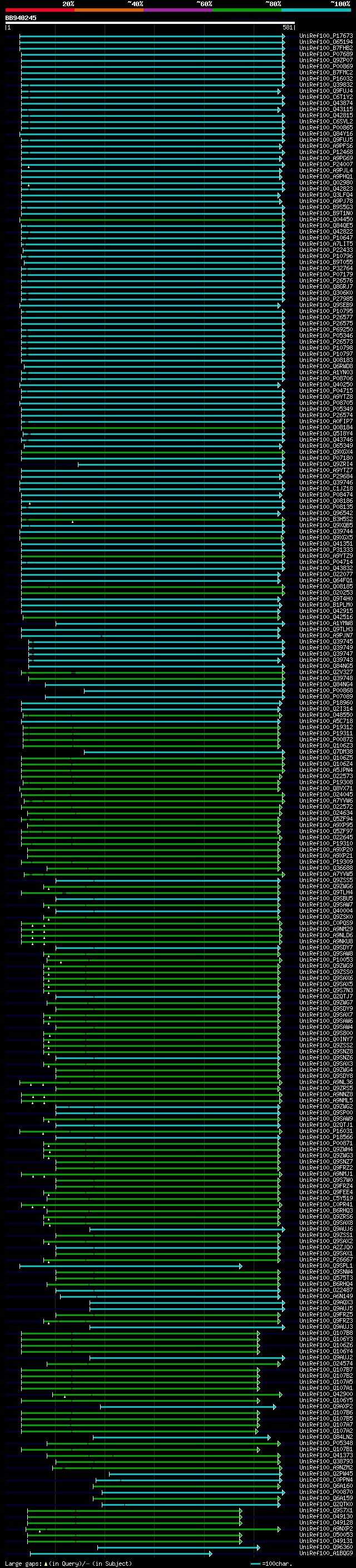356x1568 pixels.
Task: Select hit label UniRef100_P07179
Action: coord(326,275)
